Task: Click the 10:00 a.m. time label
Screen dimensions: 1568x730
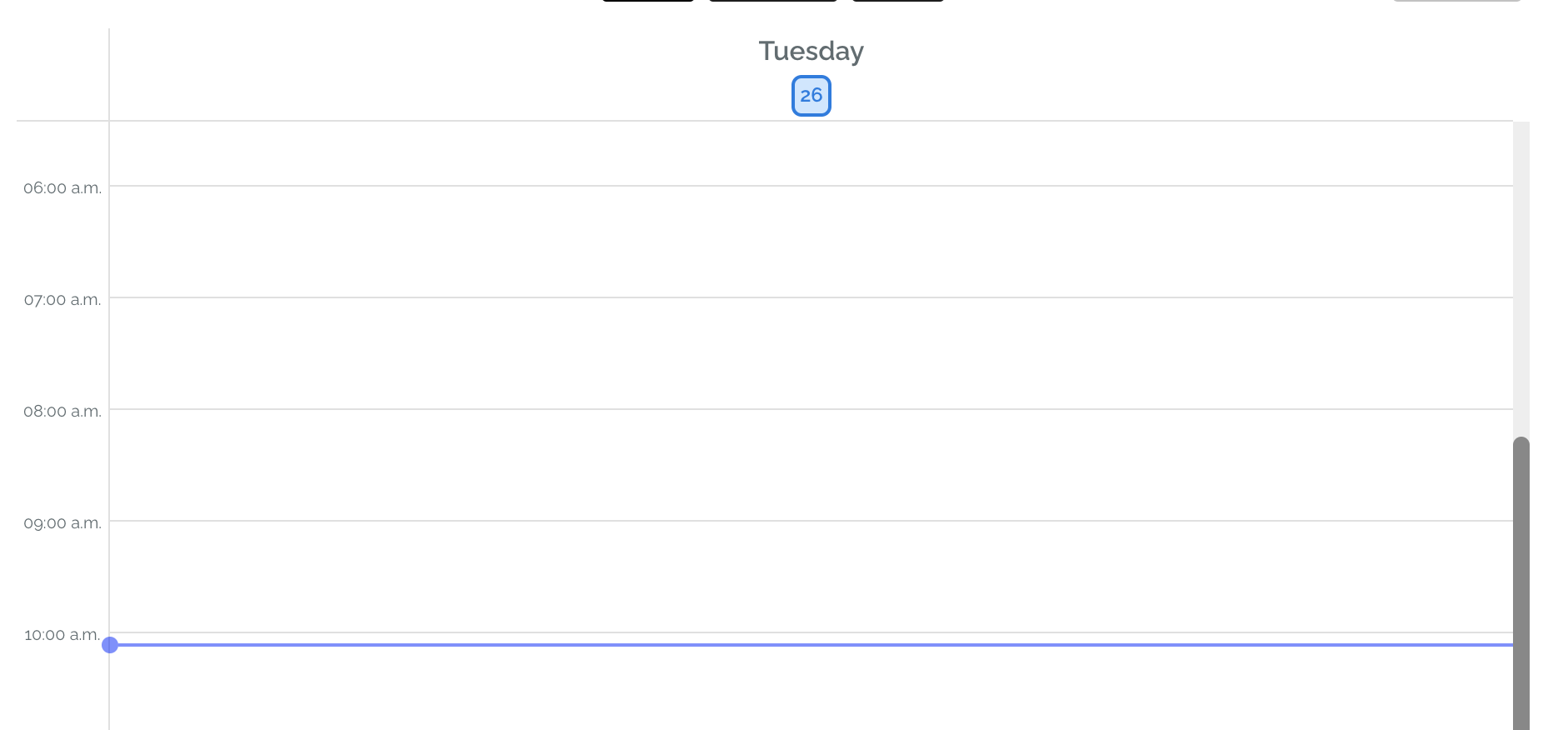Action: (62, 635)
